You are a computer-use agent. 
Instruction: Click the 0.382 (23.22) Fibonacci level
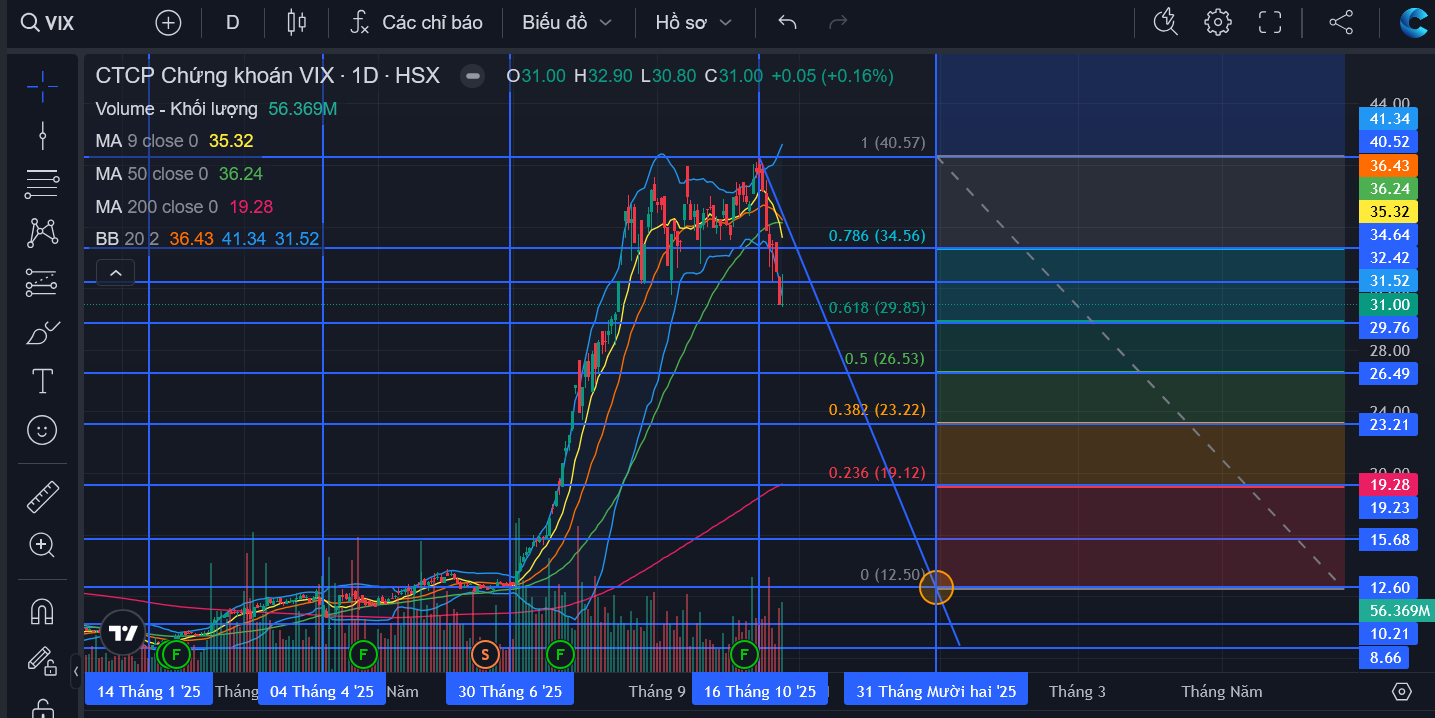pos(877,410)
